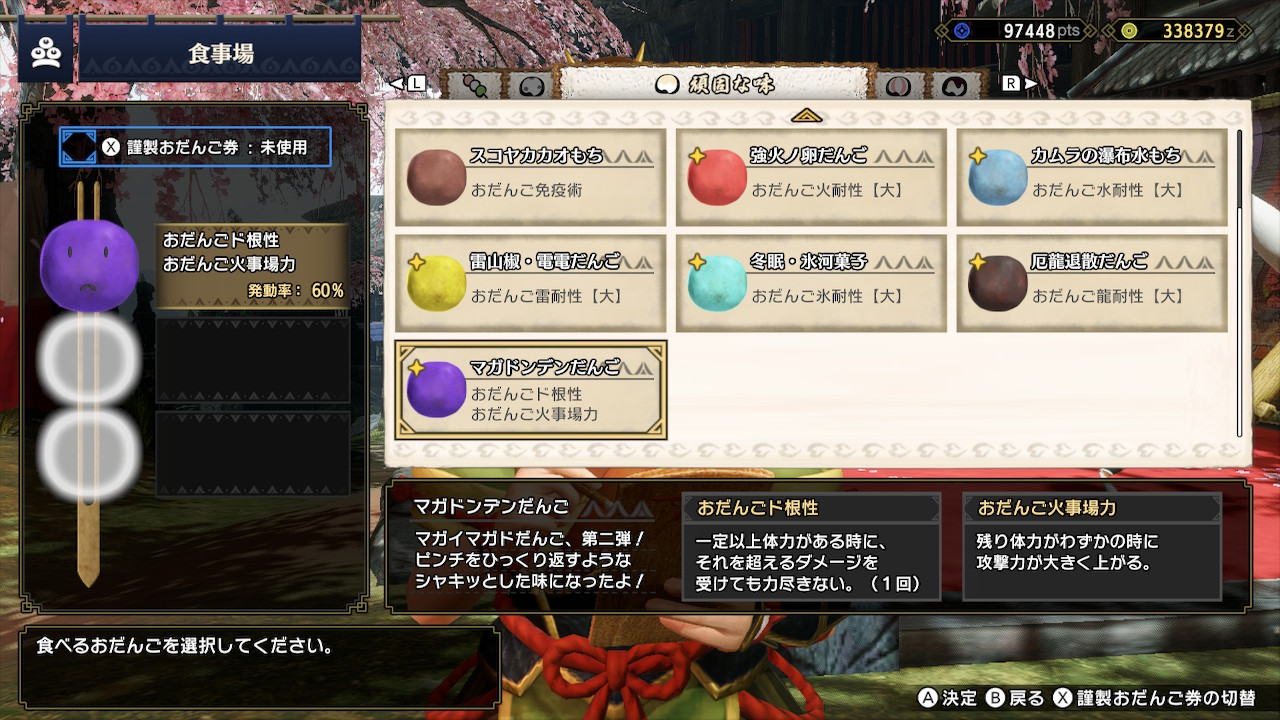Click the B 戻る back prompt

click(1015, 698)
